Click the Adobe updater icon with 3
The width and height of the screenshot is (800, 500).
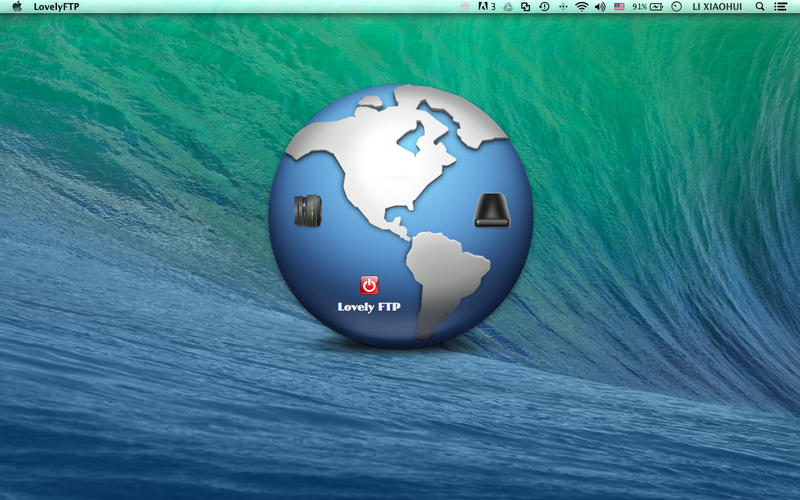pyautogui.click(x=486, y=7)
